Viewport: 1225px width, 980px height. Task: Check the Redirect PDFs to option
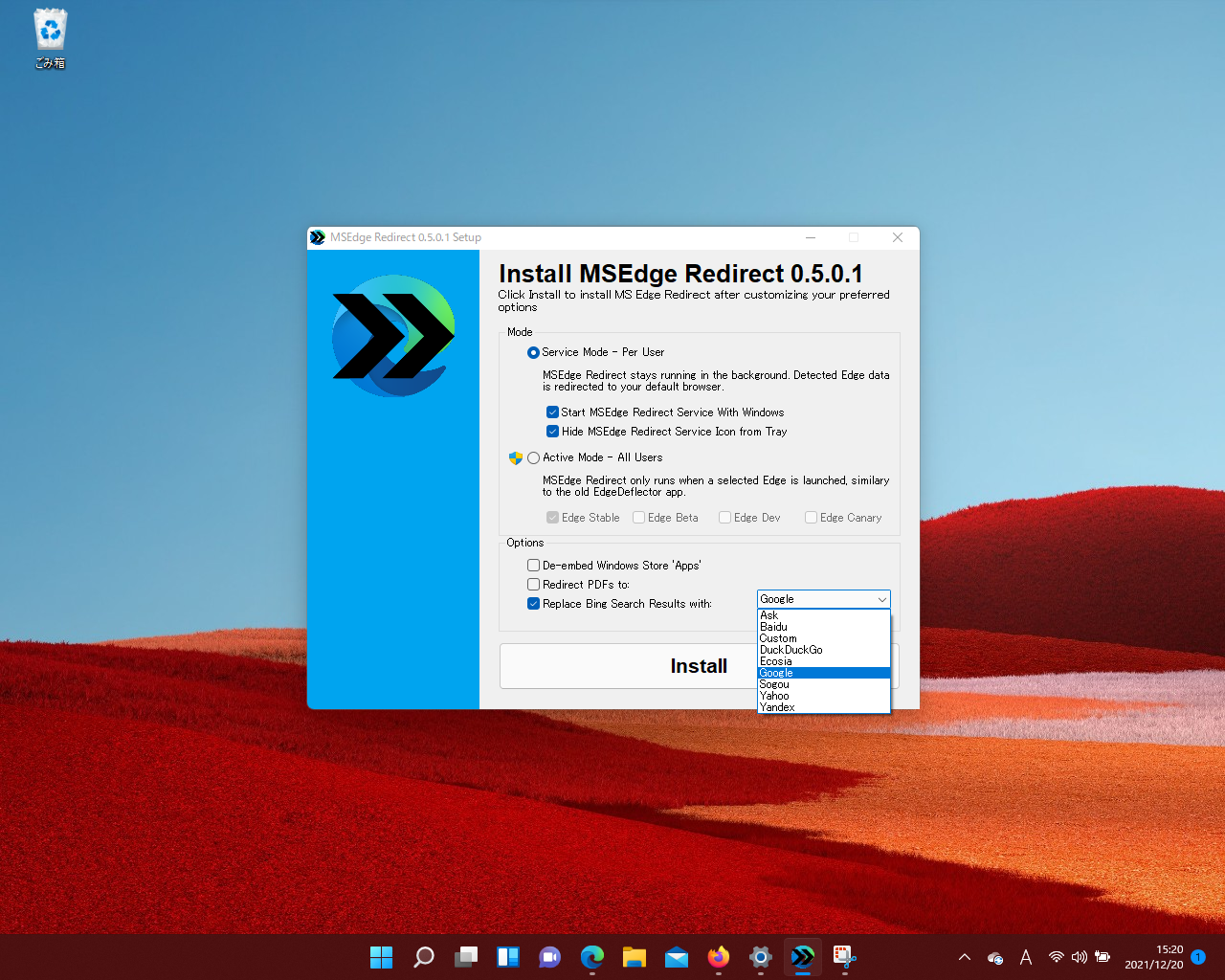click(x=533, y=584)
